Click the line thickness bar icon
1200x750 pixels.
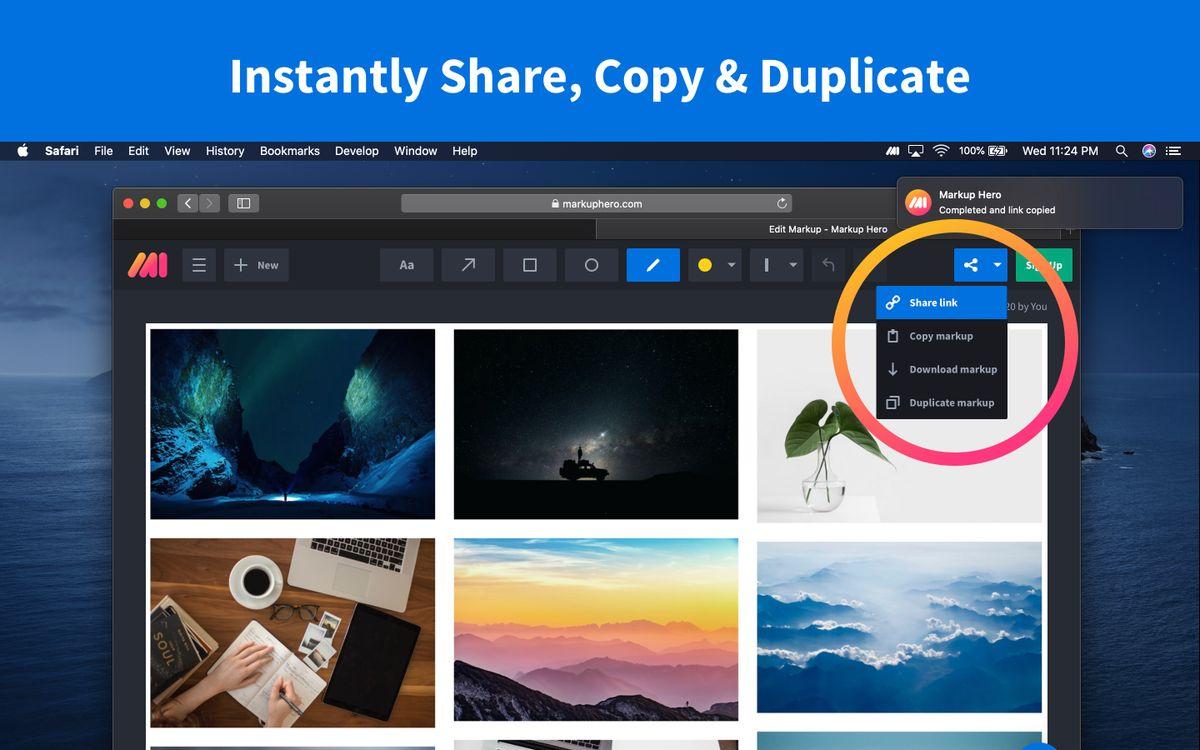pos(767,265)
